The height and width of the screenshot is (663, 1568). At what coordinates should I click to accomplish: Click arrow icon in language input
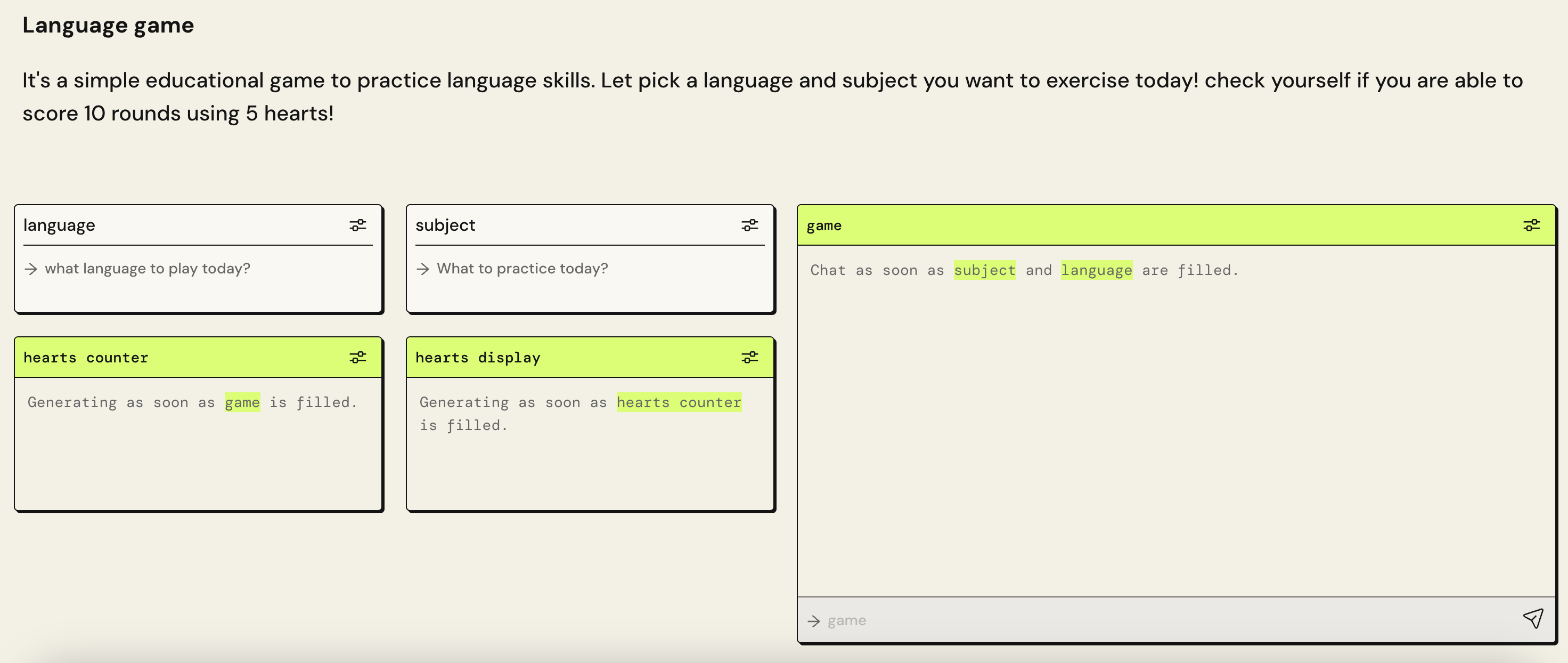pyautogui.click(x=31, y=269)
